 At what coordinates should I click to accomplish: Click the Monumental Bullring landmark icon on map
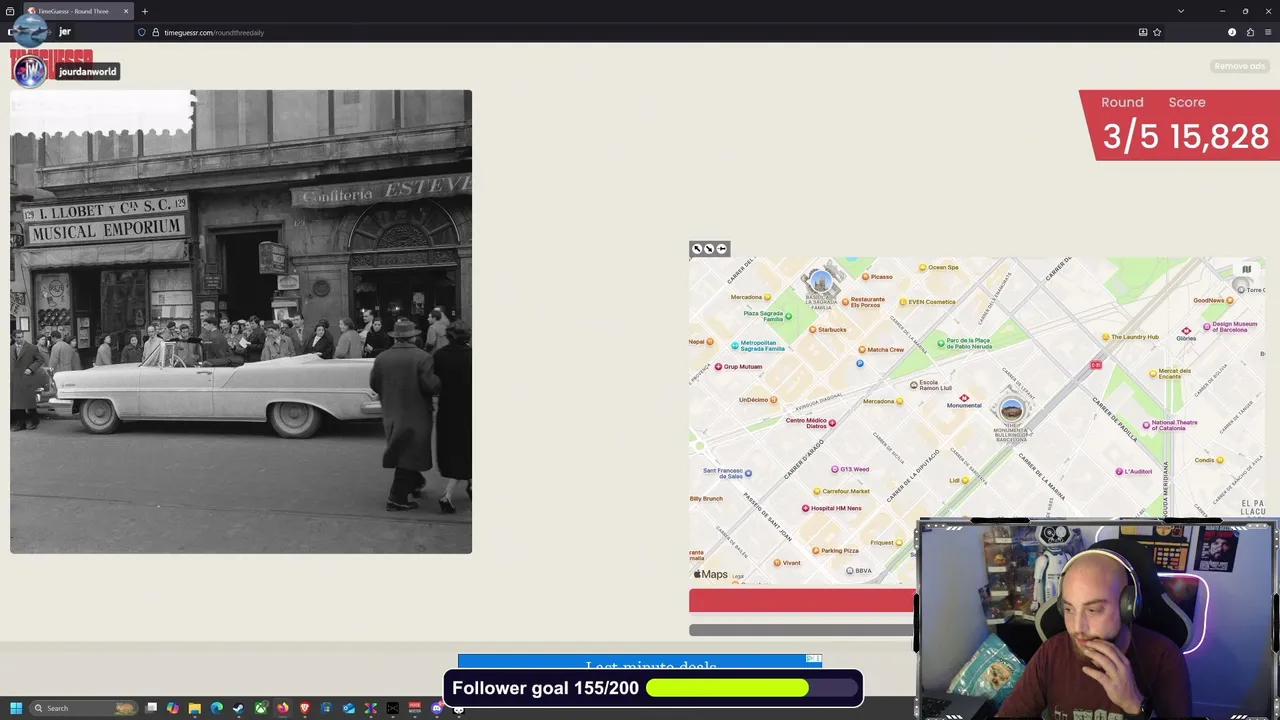tap(1011, 410)
